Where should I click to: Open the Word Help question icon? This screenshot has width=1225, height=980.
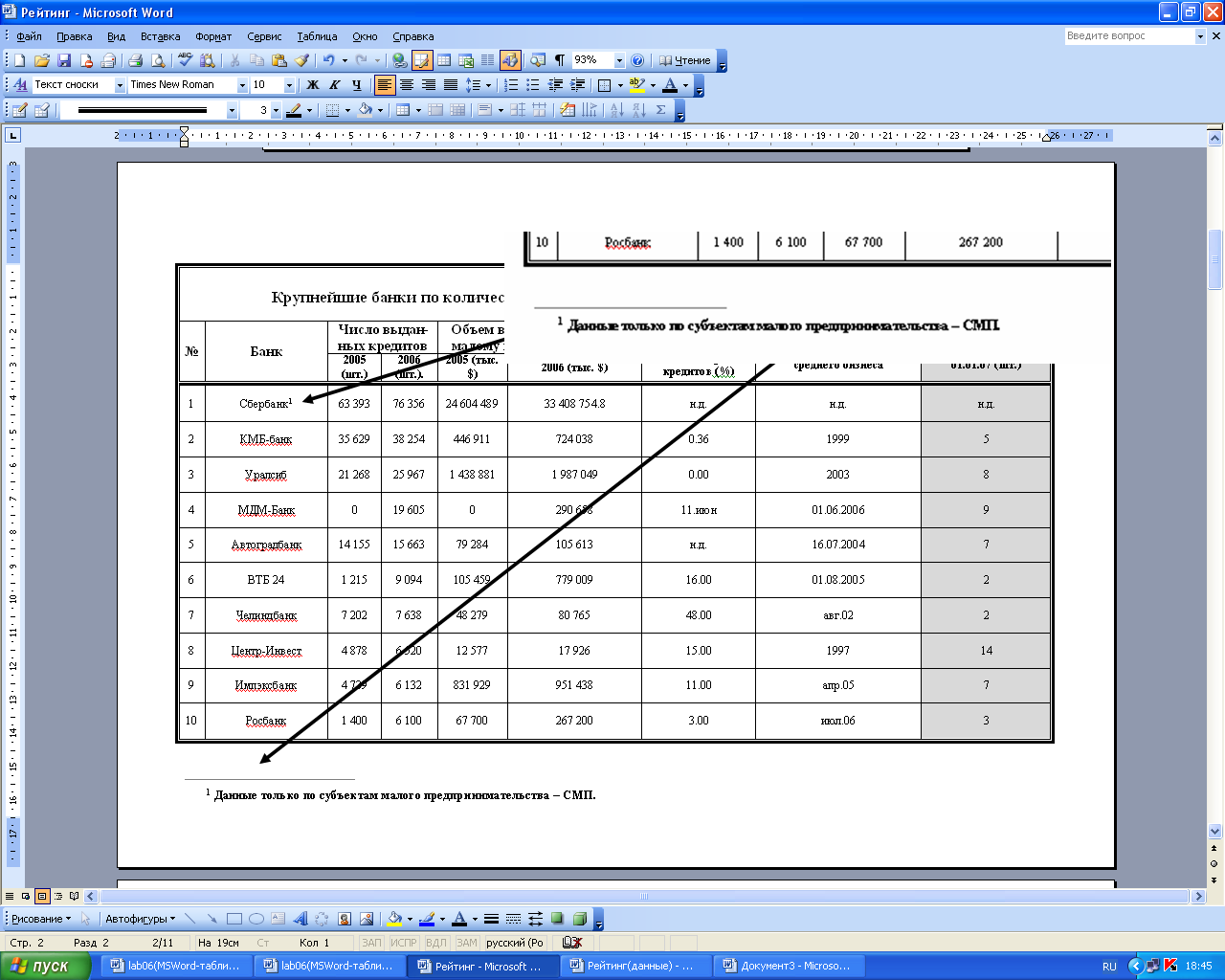coord(638,60)
